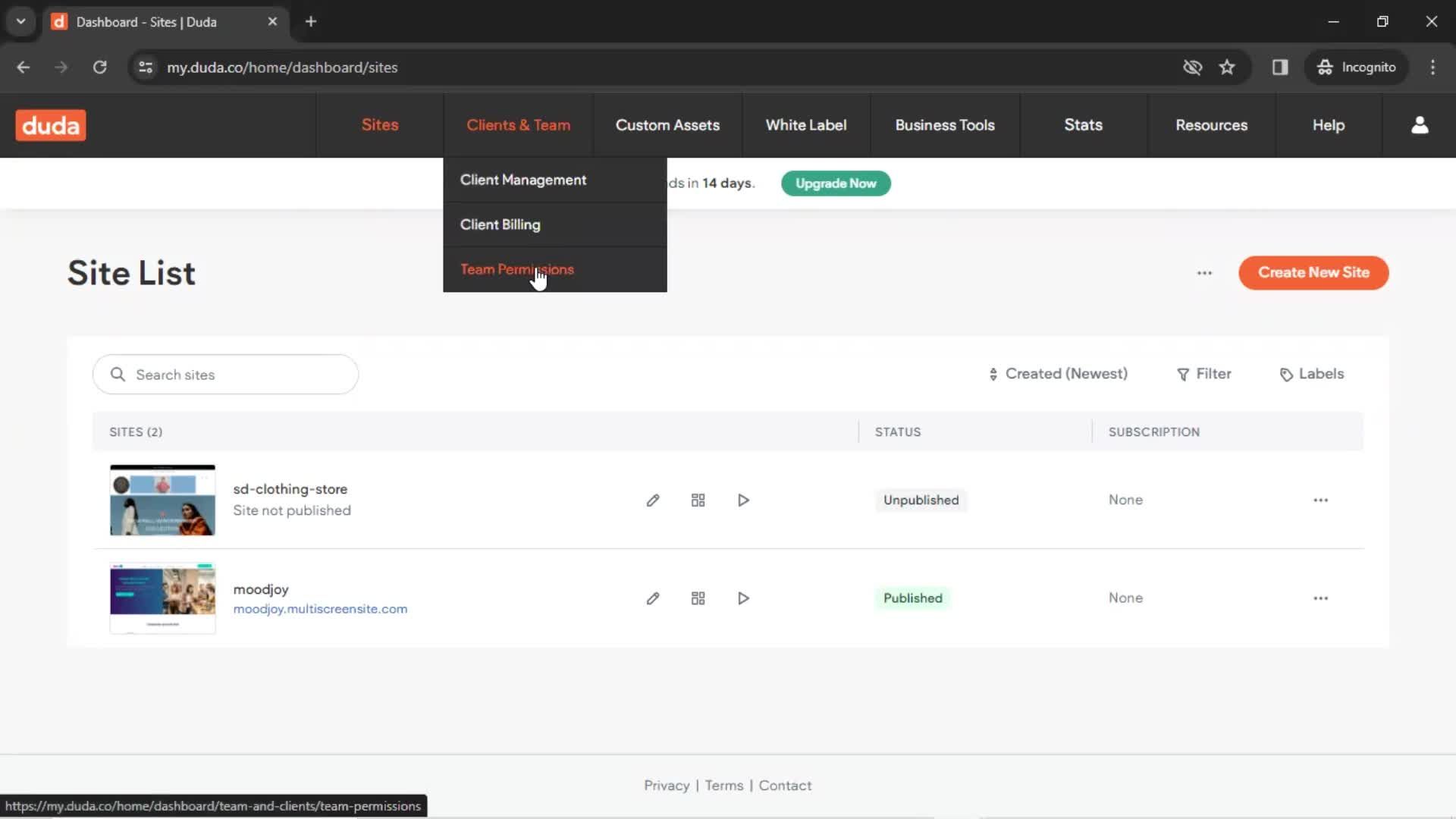The width and height of the screenshot is (1456, 819).
Task: Open the Stats menu
Action: tap(1083, 125)
